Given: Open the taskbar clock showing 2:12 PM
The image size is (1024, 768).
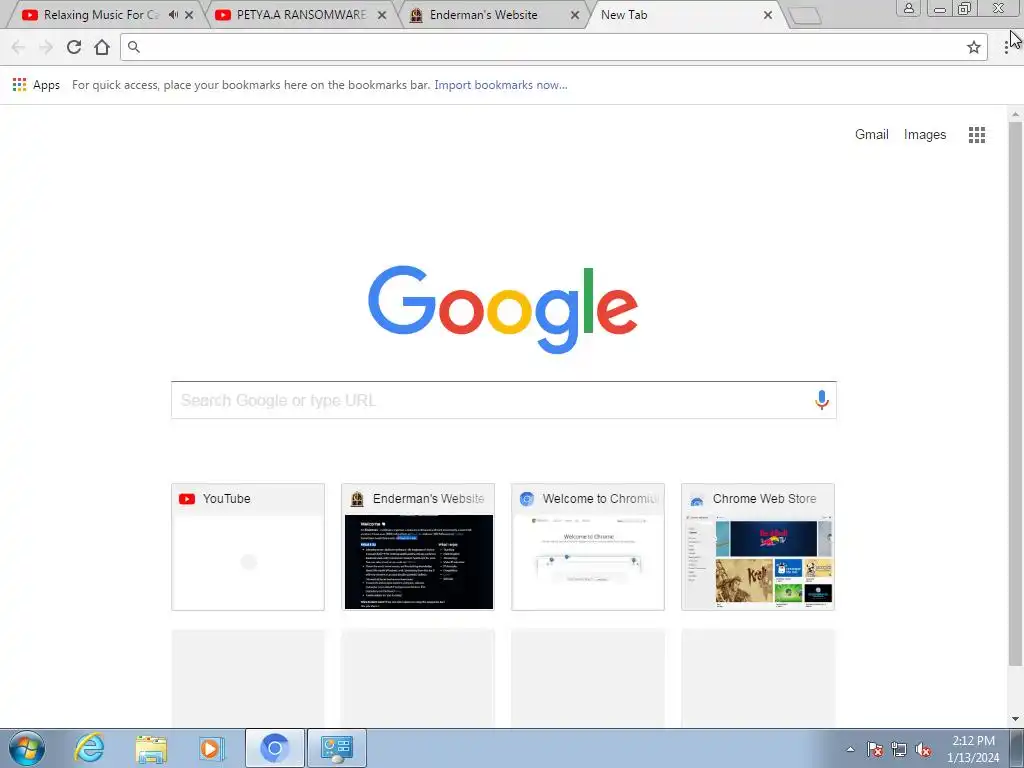Looking at the screenshot, I should pos(973,749).
